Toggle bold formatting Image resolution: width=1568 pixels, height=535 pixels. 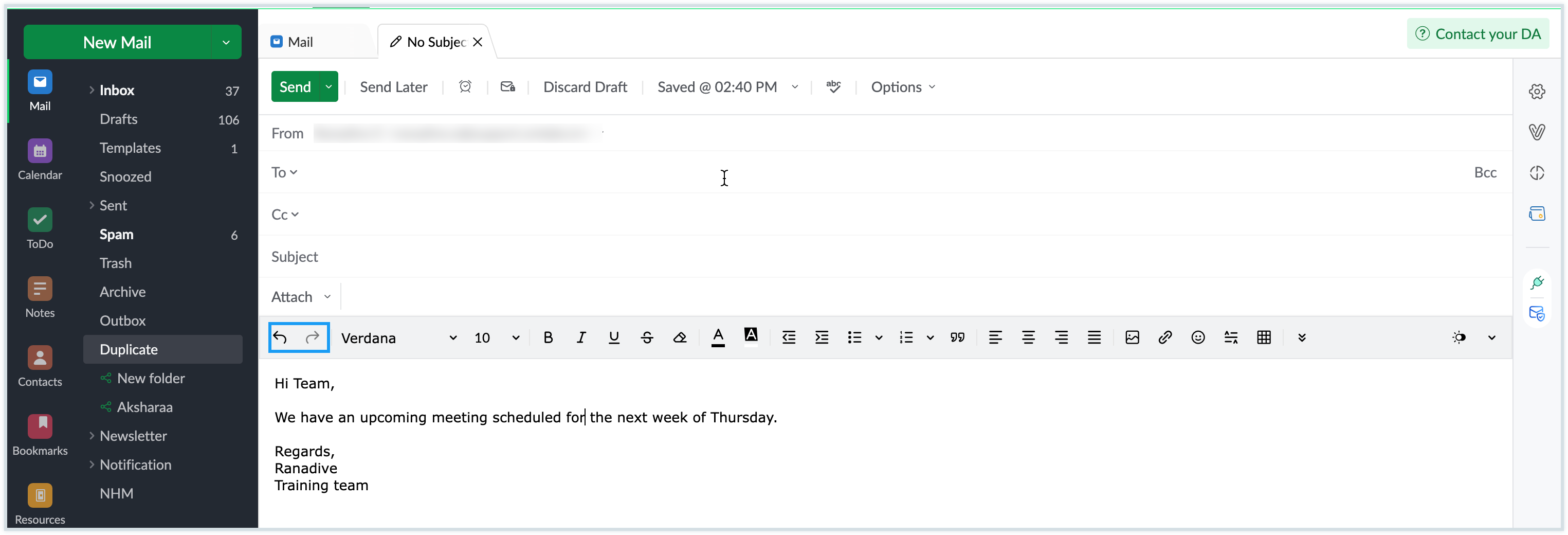pos(548,337)
